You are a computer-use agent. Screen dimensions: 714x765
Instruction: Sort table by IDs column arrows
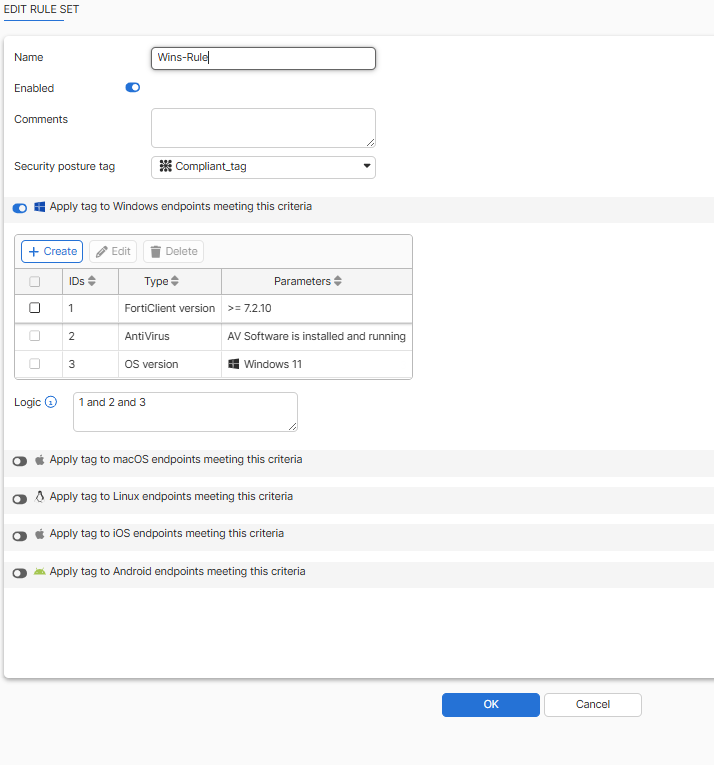tap(93, 282)
